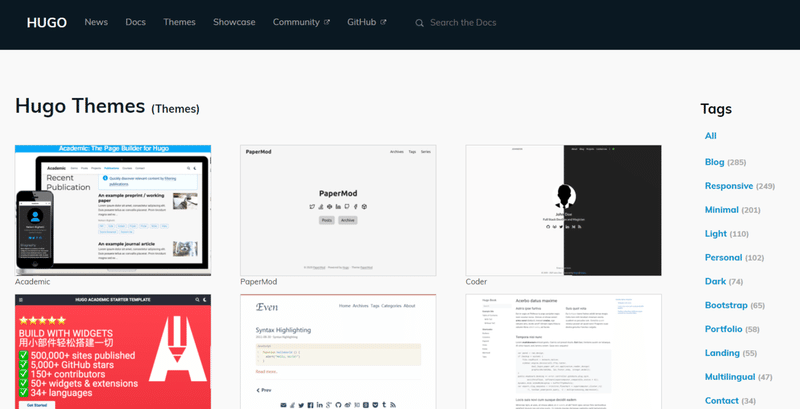Image resolution: width=800 pixels, height=409 pixels.
Task: Open the Hugo Academic Starter Template thumbnail
Action: [113, 351]
